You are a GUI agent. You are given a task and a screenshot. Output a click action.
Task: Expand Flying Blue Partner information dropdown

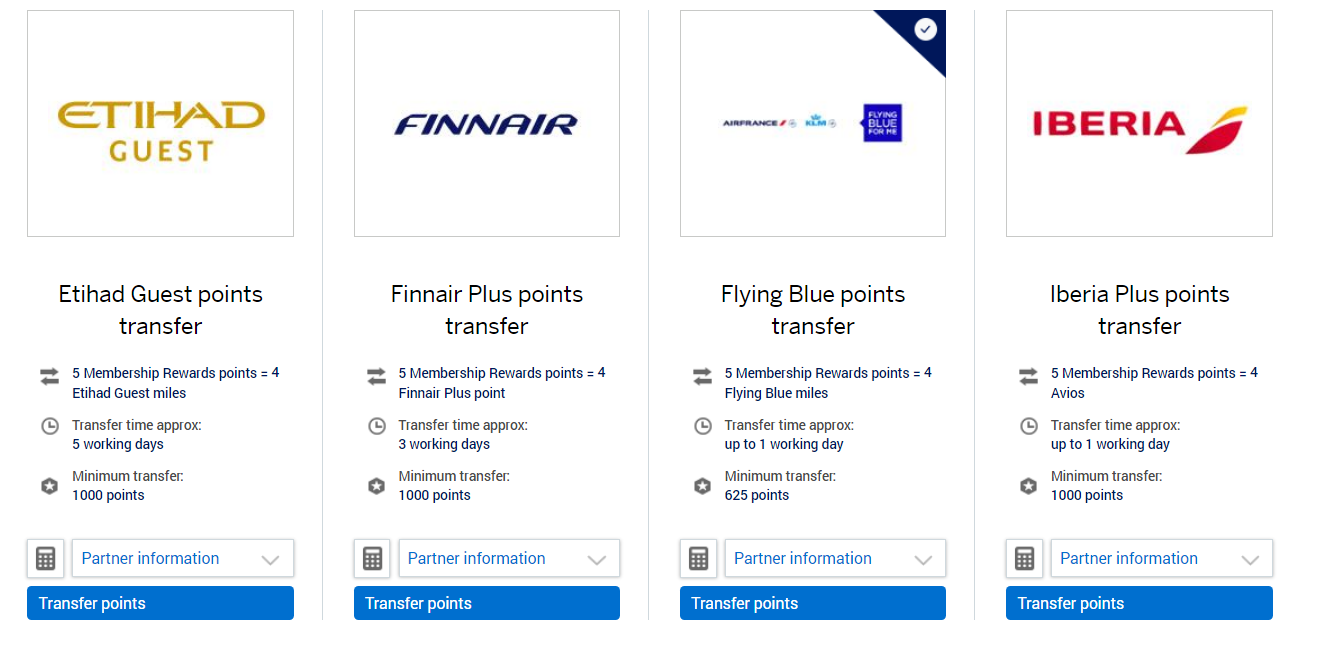point(834,558)
